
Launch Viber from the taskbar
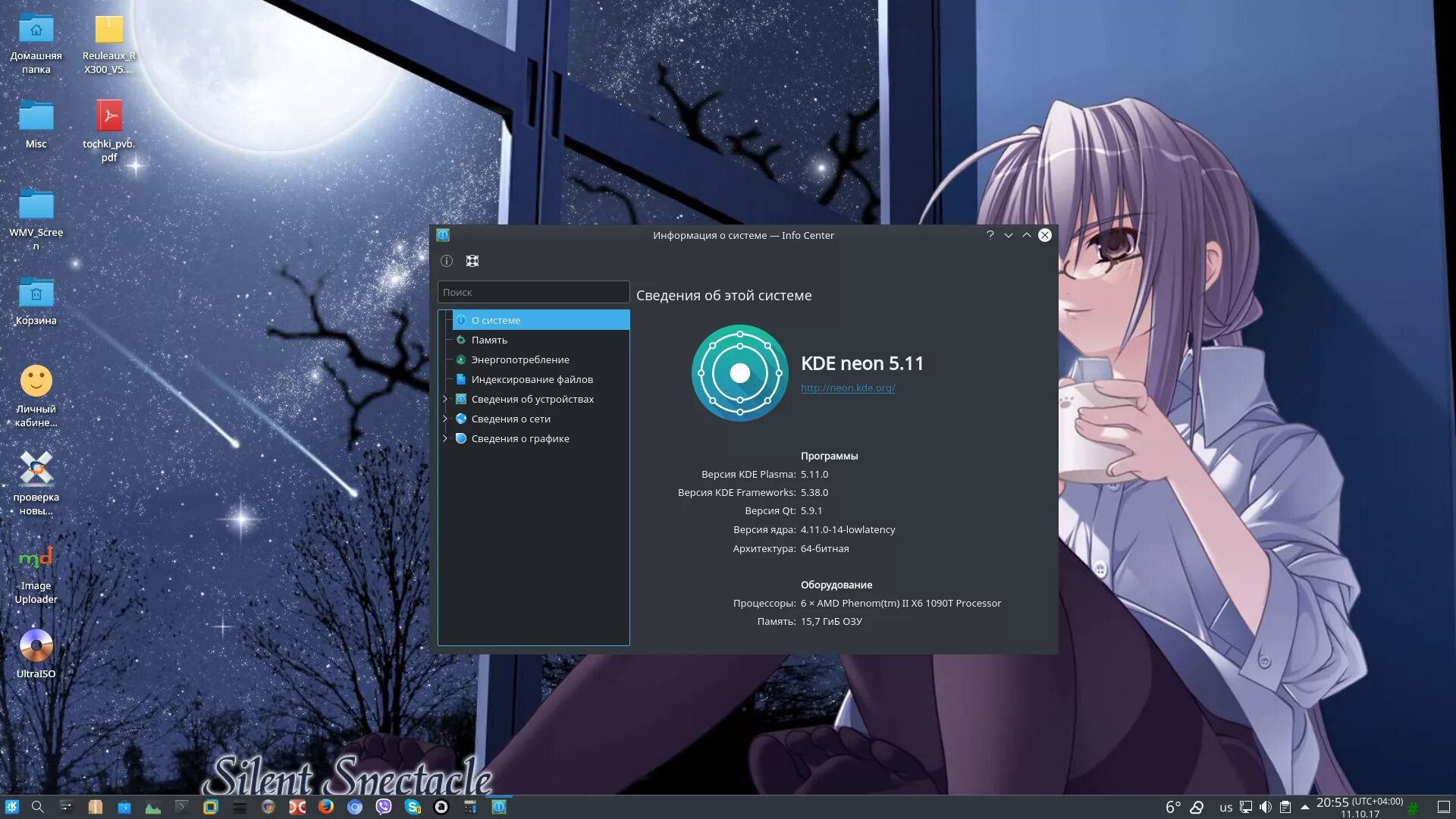(x=383, y=807)
